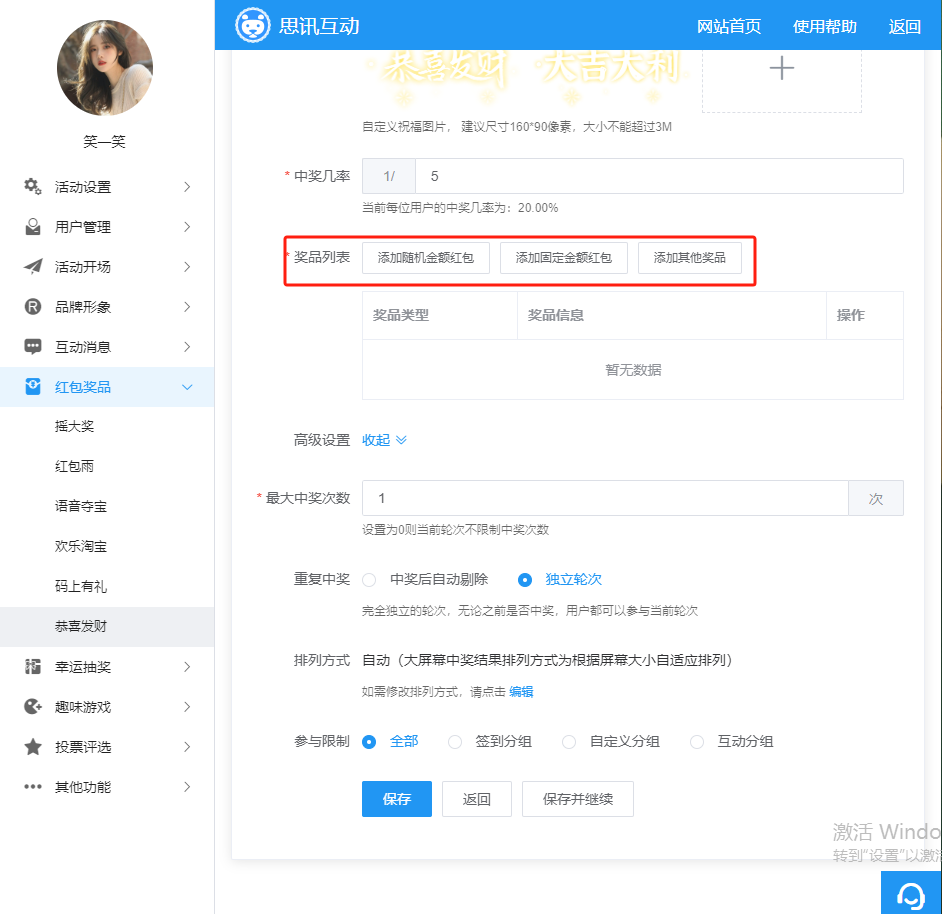
Task: Click the 互动消息 chat bubble icon
Action: coord(32,347)
